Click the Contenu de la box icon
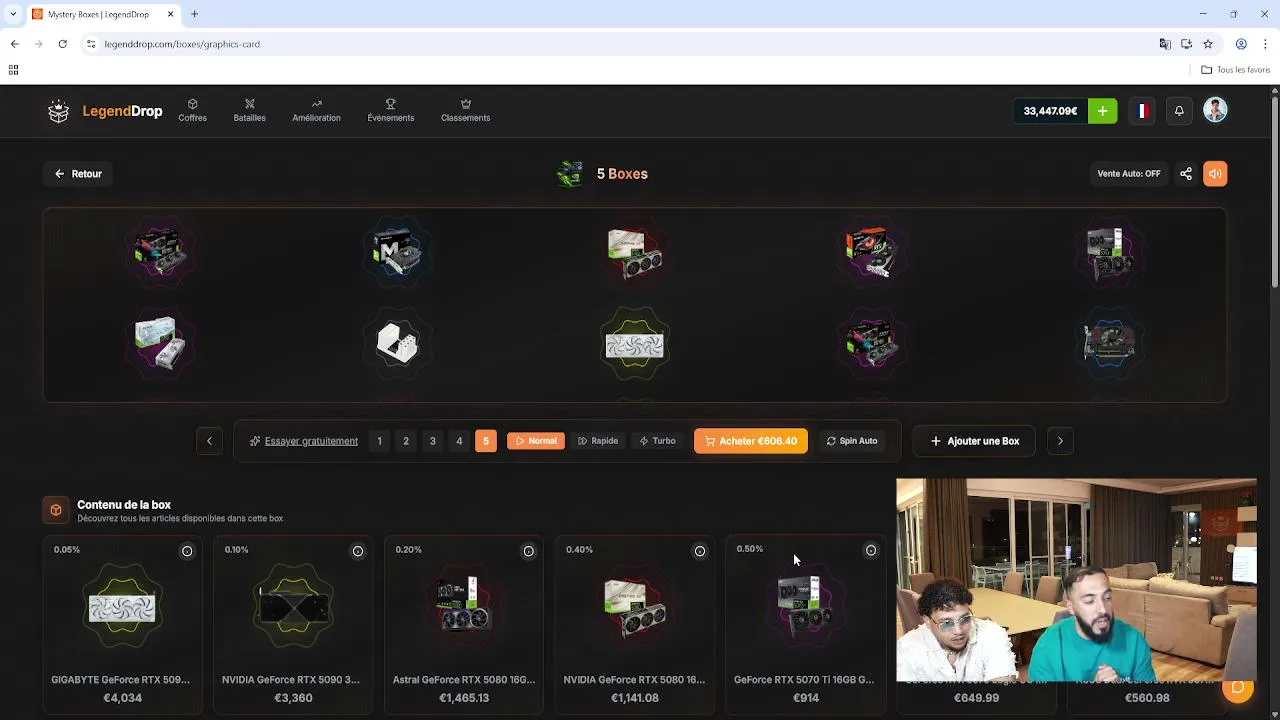Screen dimensions: 1280x720 point(56,510)
